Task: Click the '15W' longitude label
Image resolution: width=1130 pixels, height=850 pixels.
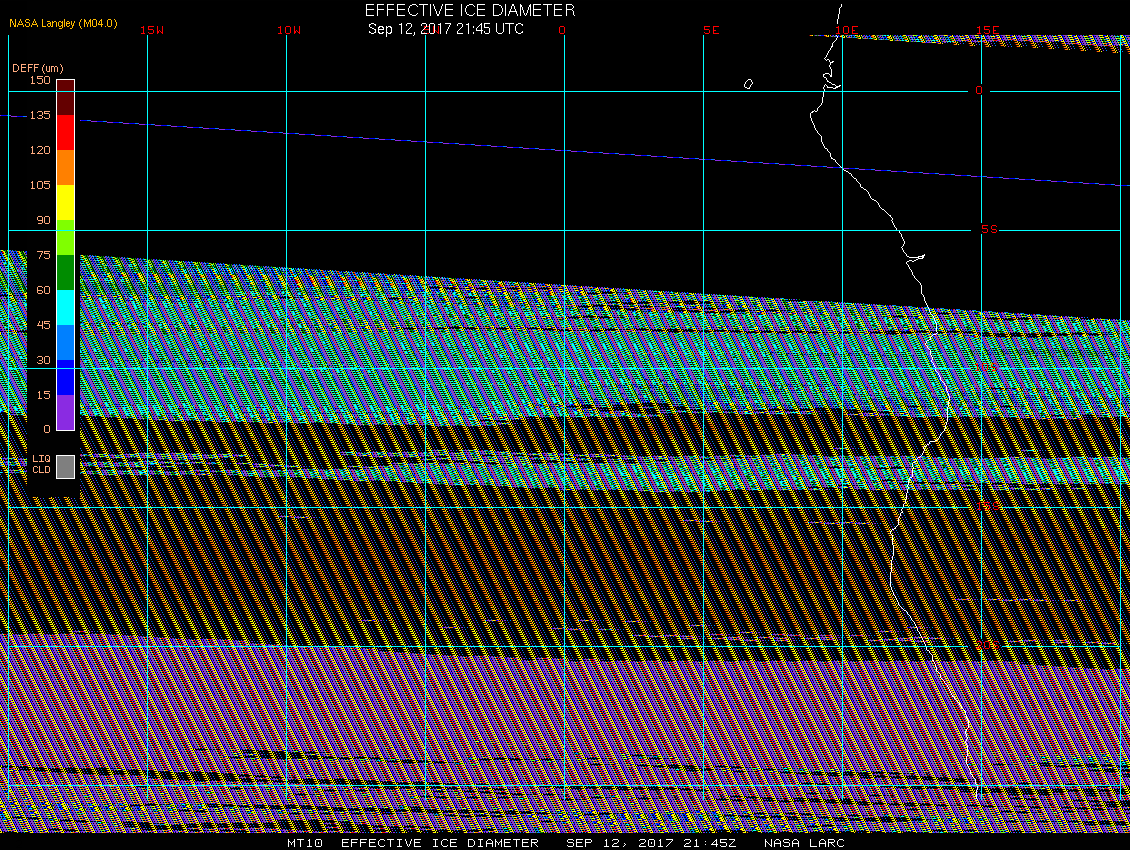Action: (x=152, y=30)
